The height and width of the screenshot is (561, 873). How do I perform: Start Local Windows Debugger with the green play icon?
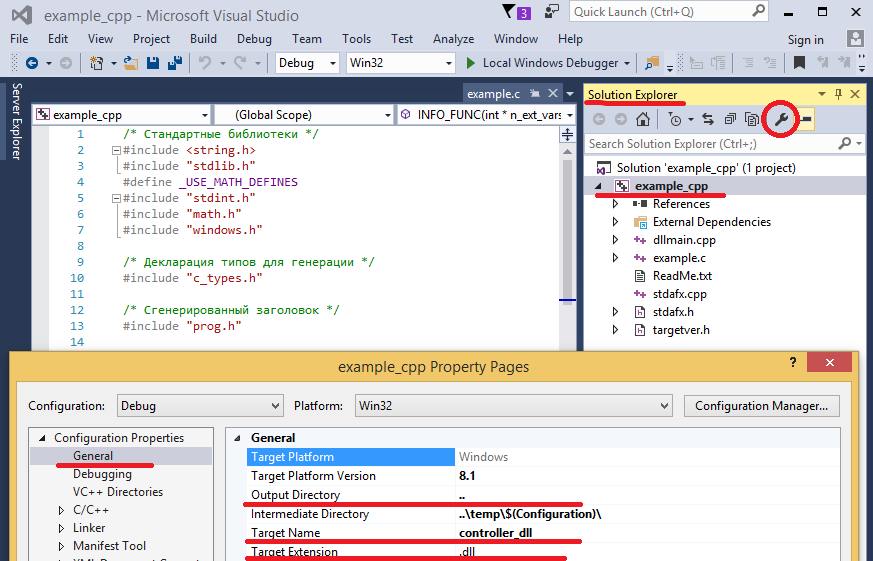[471, 63]
